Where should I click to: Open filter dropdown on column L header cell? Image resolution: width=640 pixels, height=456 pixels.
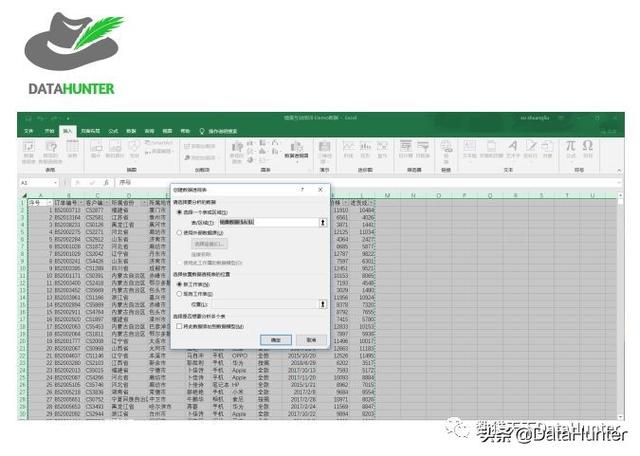372,203
